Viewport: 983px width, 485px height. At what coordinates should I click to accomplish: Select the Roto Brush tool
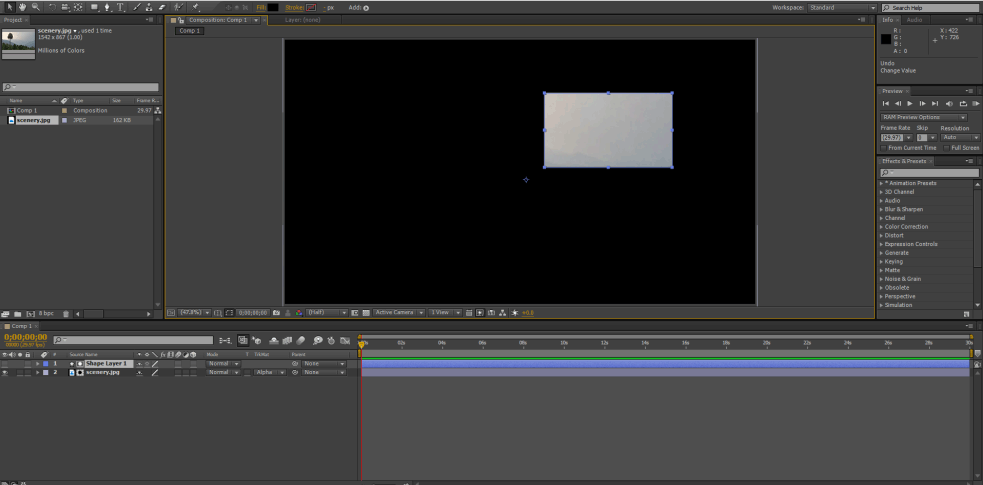point(179,8)
